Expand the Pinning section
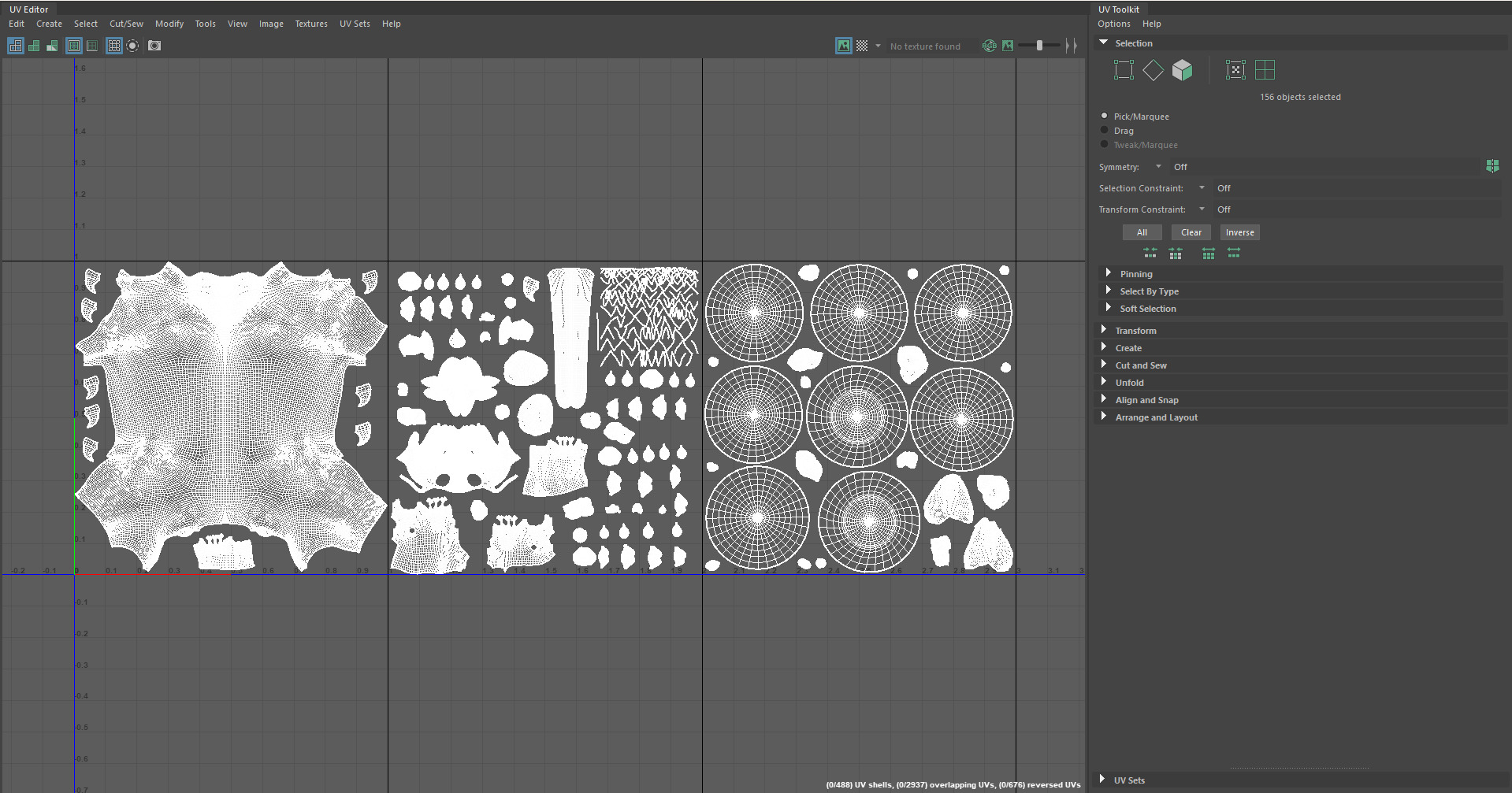The image size is (1512, 793). coord(1109,273)
